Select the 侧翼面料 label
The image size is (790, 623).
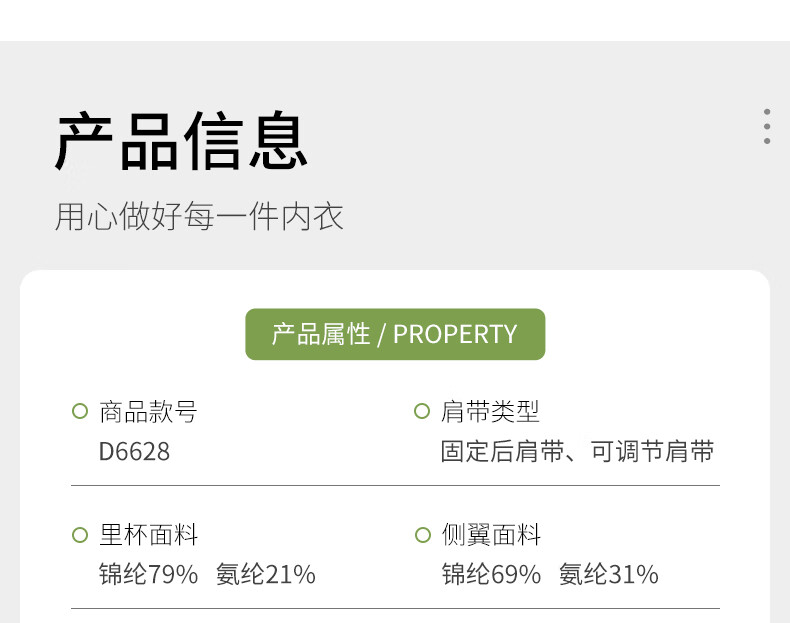(491, 534)
